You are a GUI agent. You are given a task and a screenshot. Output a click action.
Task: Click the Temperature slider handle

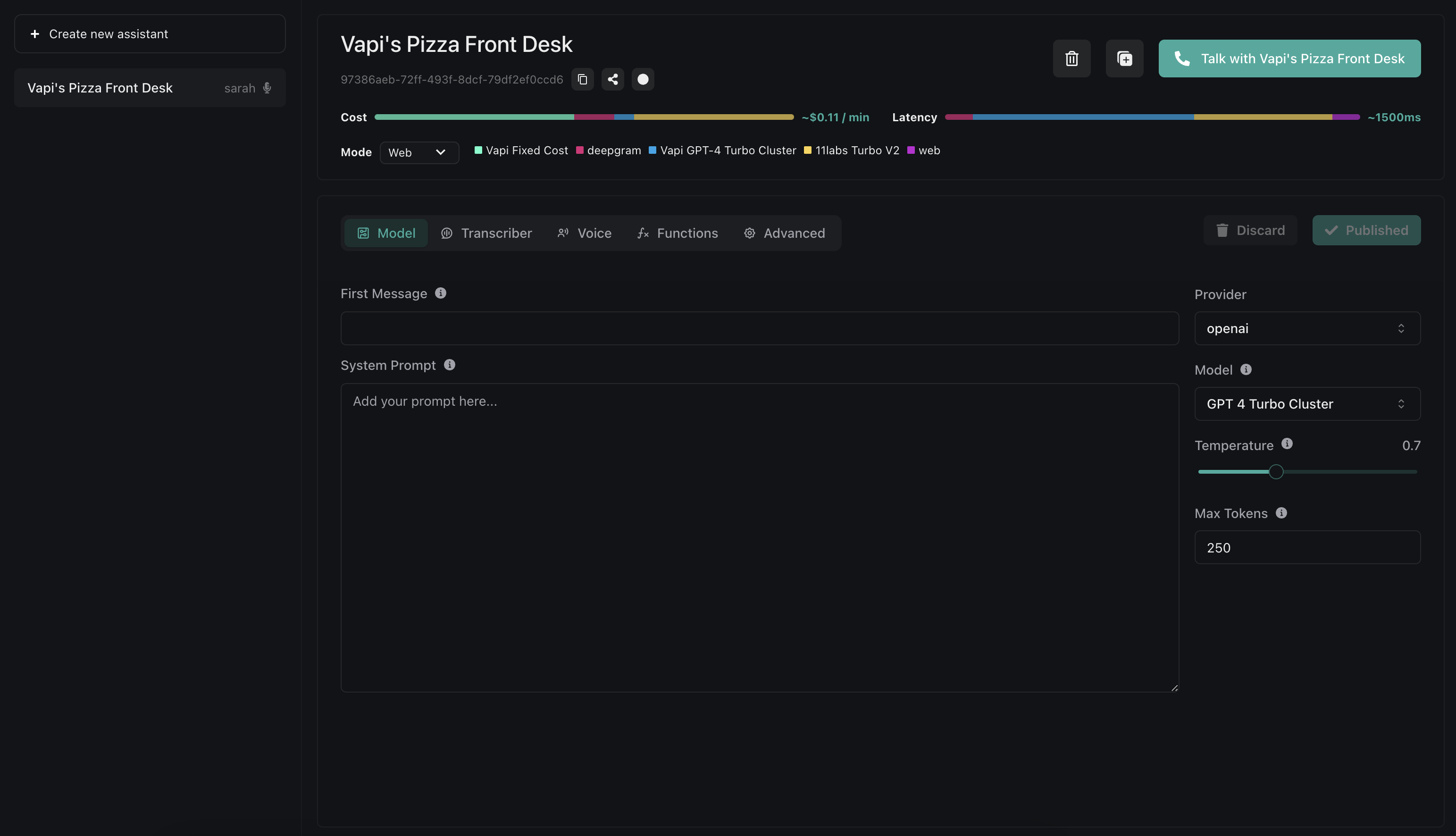[1276, 472]
